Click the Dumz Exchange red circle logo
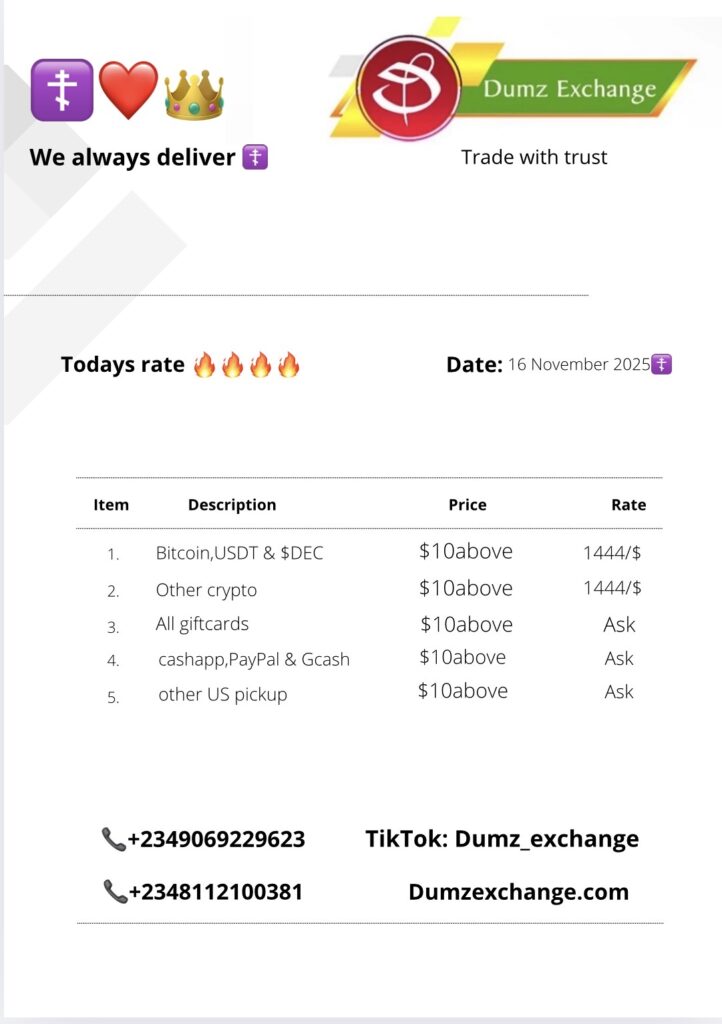Screen dimensions: 722x1024 [408, 88]
